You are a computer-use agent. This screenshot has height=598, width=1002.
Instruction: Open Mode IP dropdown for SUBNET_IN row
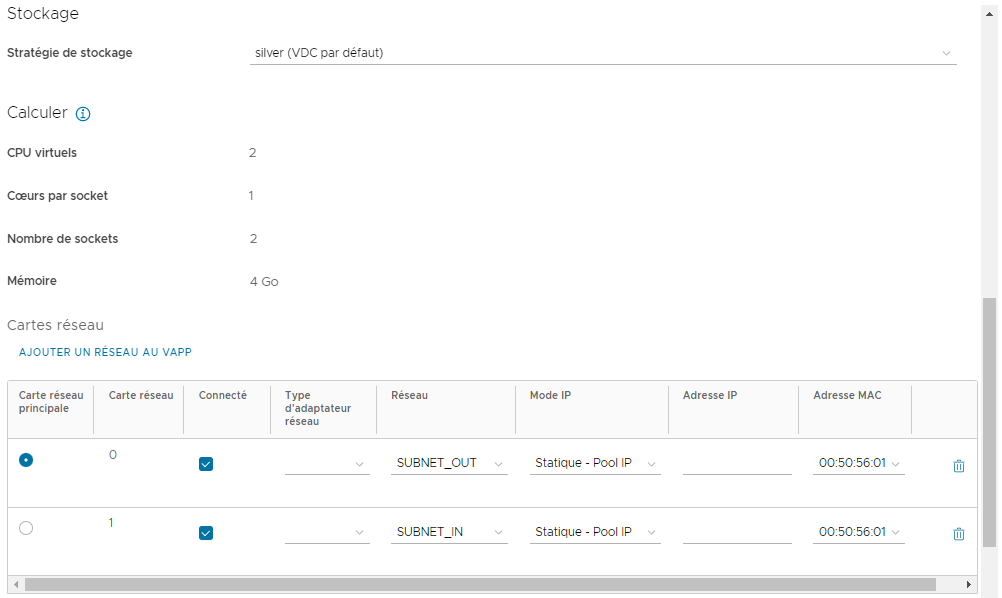[x=595, y=532]
